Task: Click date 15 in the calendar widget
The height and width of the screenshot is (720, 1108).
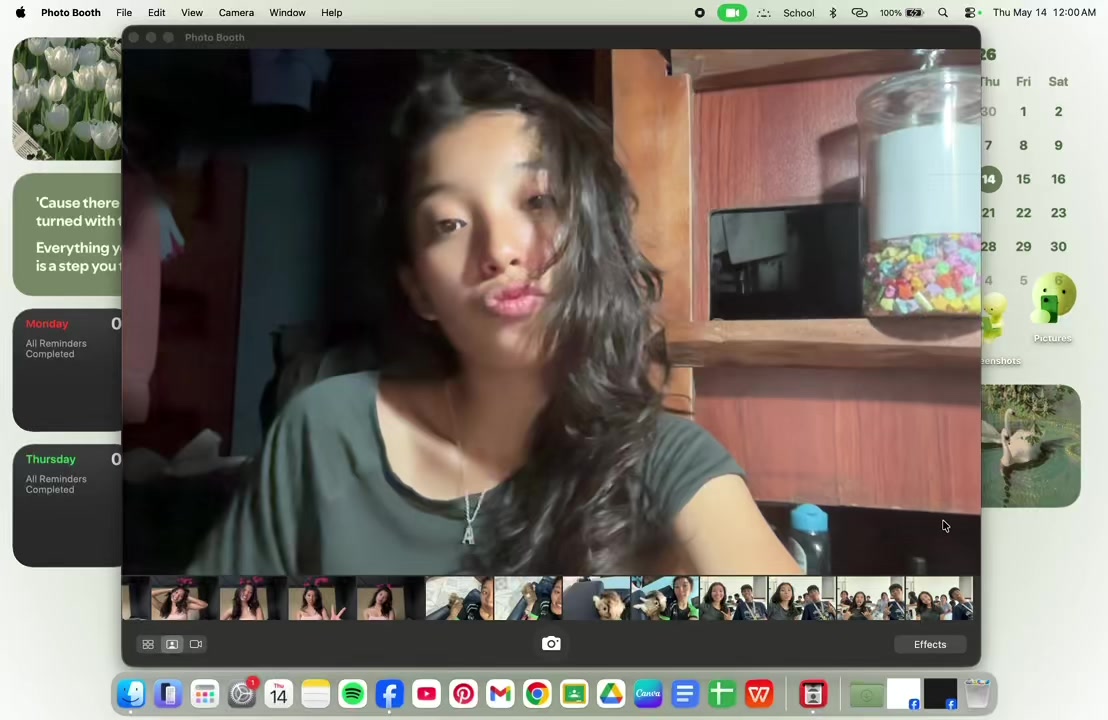Action: tap(1023, 179)
